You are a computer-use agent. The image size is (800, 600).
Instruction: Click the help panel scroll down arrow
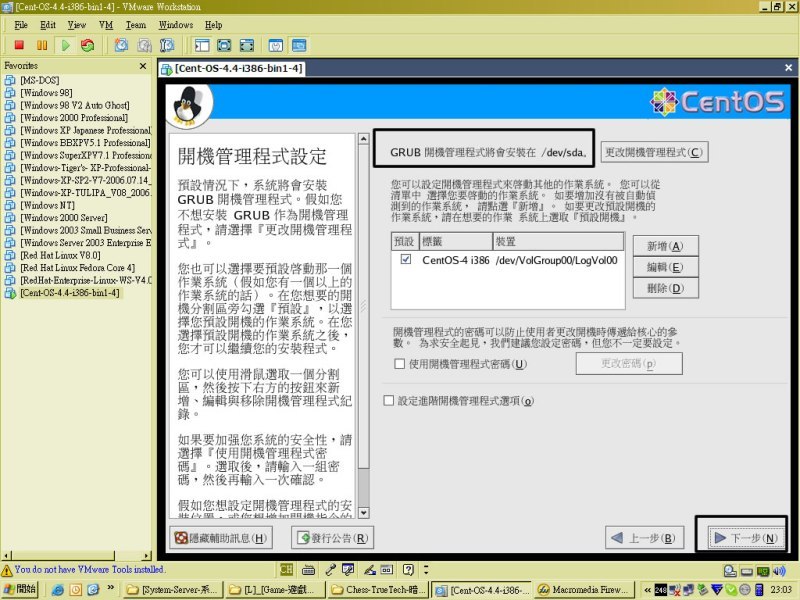point(364,513)
